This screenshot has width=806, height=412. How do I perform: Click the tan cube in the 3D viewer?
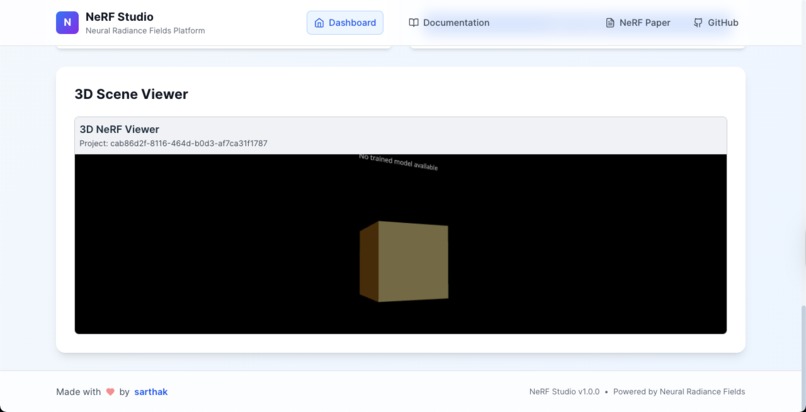click(x=404, y=261)
